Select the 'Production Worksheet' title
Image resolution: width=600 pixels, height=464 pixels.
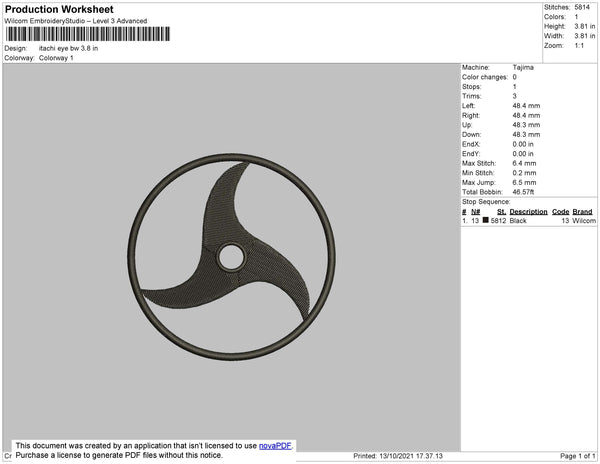pos(59,10)
